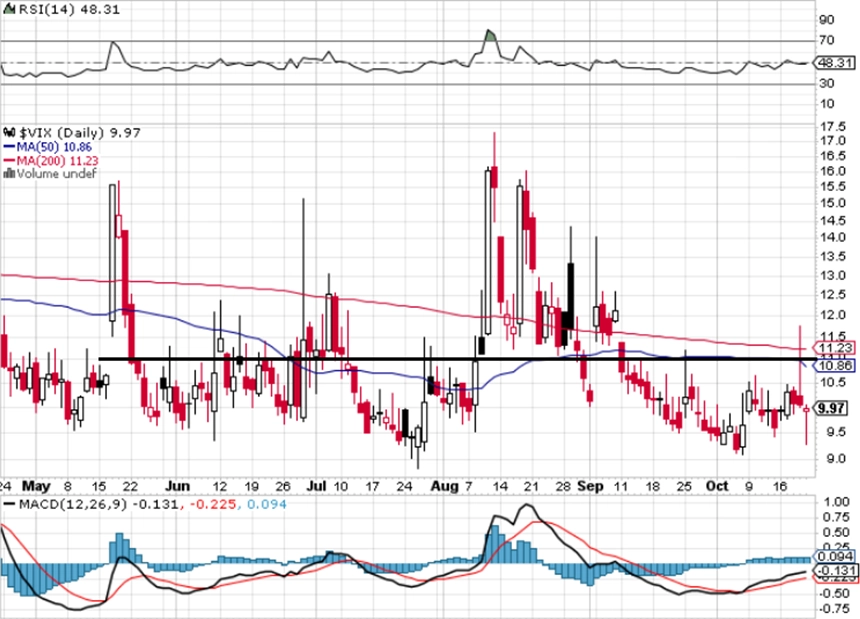Click the Aug label on date axis
This screenshot has height=619, width=860.
coord(444,486)
